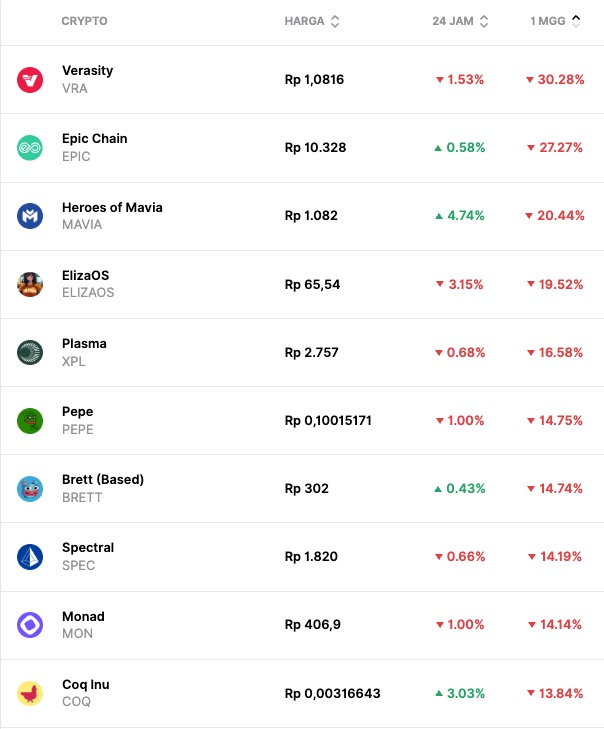This screenshot has height=729, width=604.
Task: Open the Epic Chain name link
Action: pyautogui.click(x=95, y=139)
